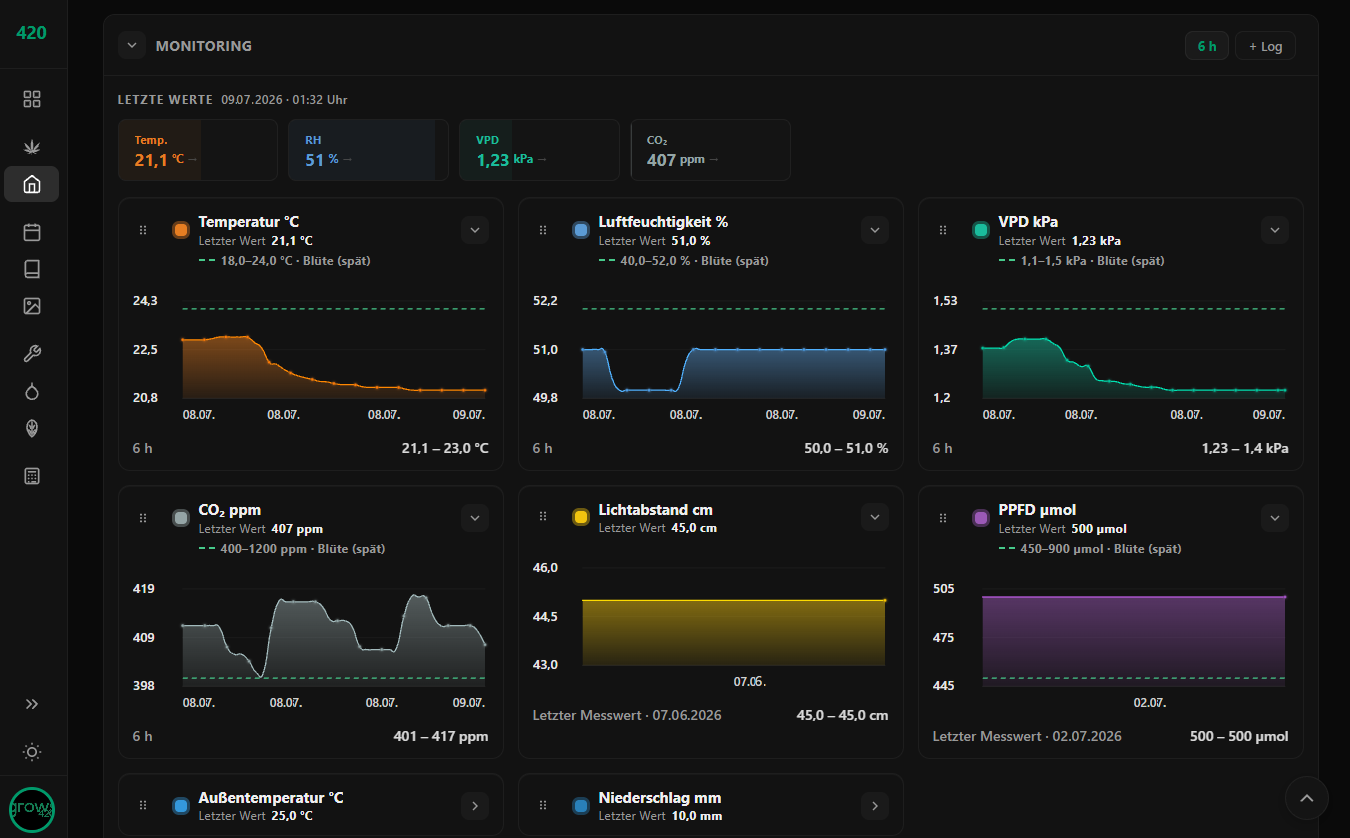The image size is (1350, 838).
Task: Open the Temperatur °C card dropdown chevron
Action: point(475,230)
